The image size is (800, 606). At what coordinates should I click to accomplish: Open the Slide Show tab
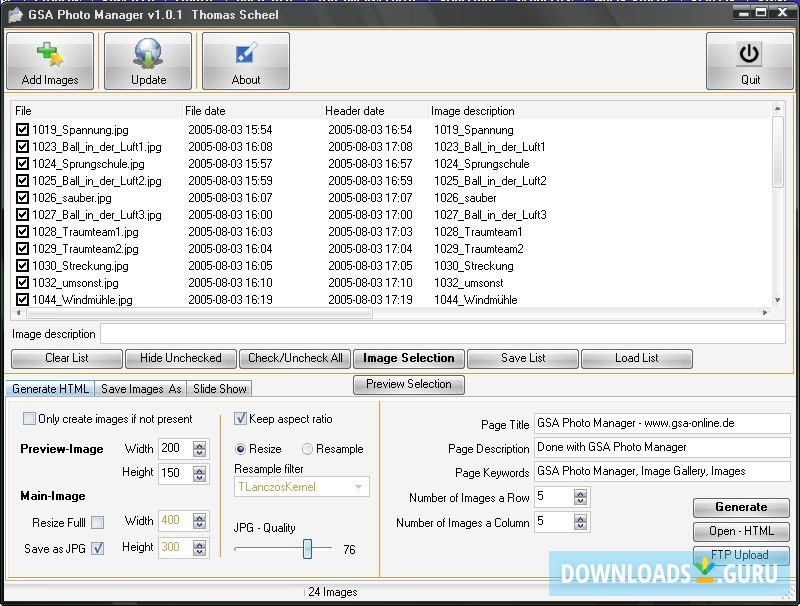220,389
